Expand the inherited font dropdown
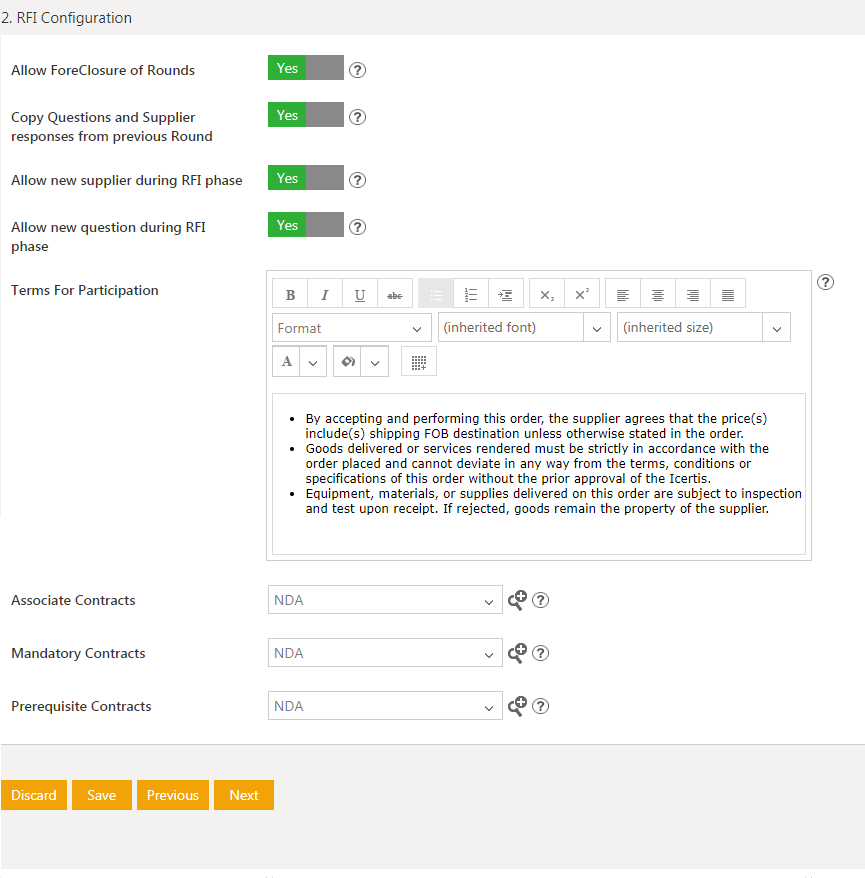The height and width of the screenshot is (878, 865). pos(524,328)
